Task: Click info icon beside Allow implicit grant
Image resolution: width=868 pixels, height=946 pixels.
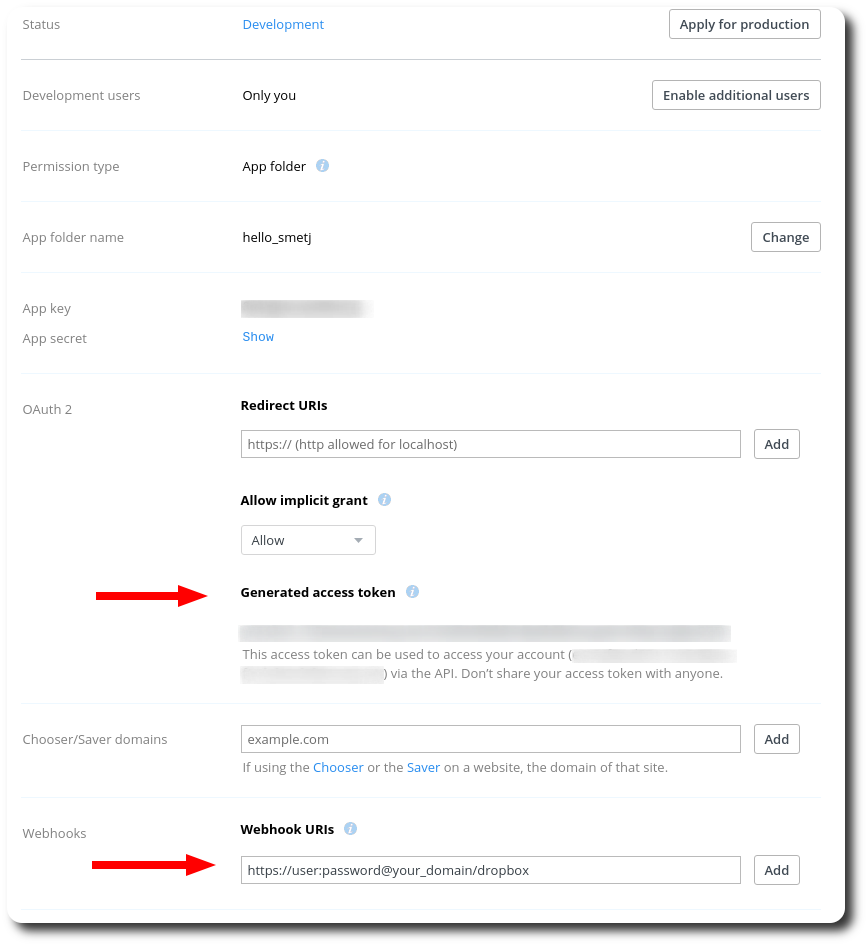Action: tap(384, 500)
